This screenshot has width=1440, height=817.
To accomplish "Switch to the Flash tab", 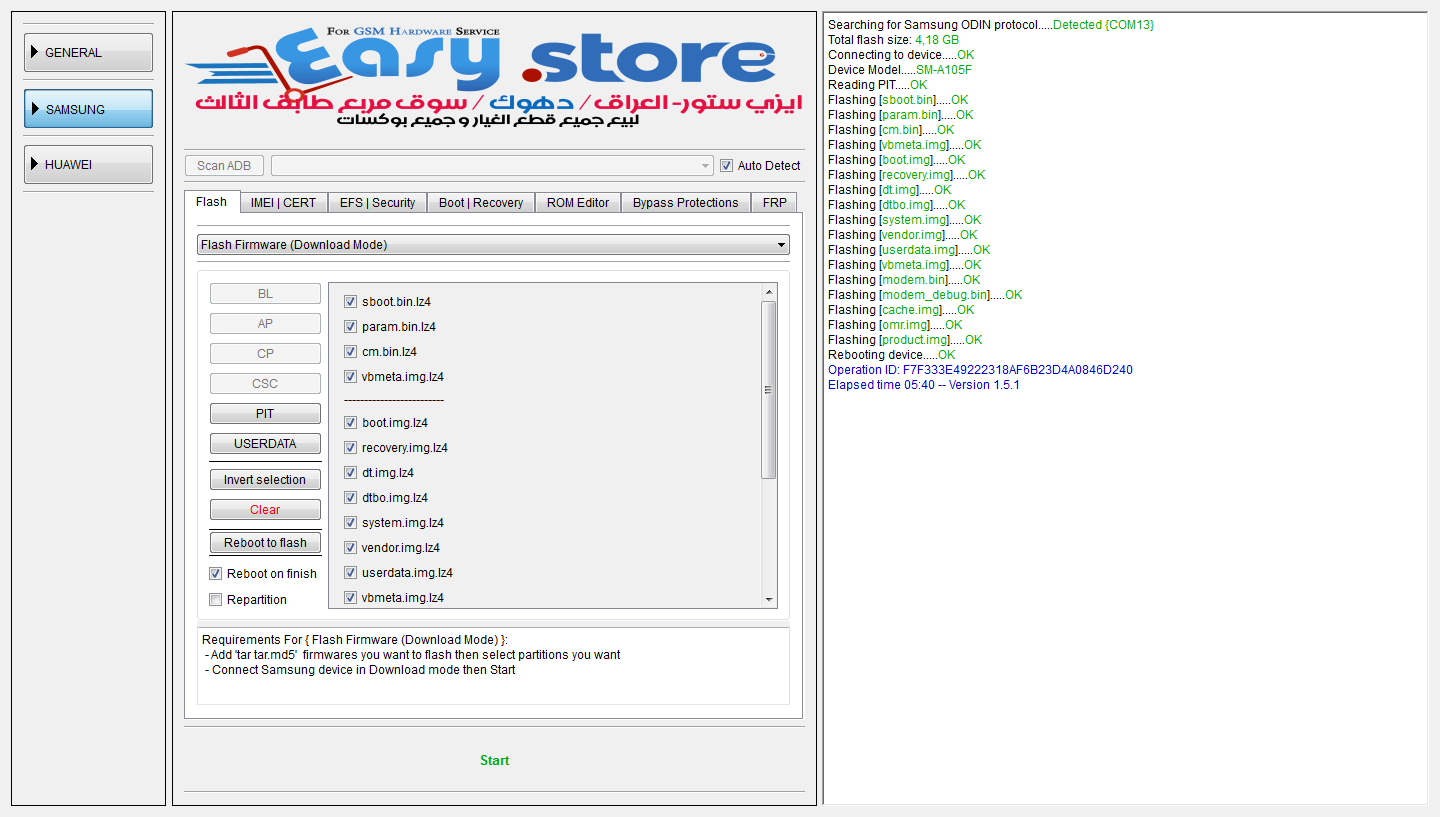I will (211, 202).
